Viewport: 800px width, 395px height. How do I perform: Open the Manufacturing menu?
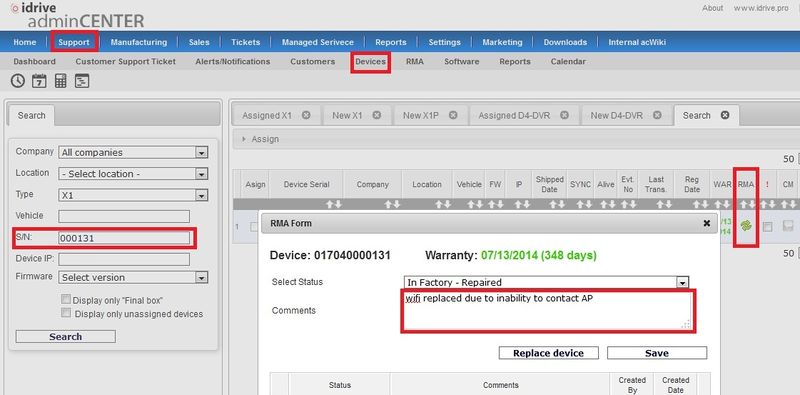[139, 42]
